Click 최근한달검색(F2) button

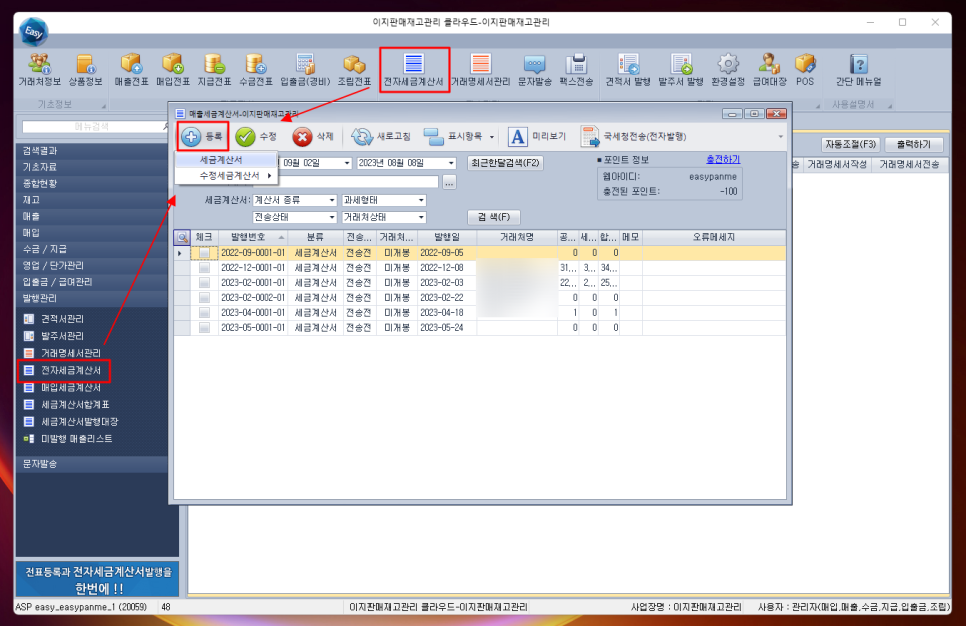pos(505,163)
